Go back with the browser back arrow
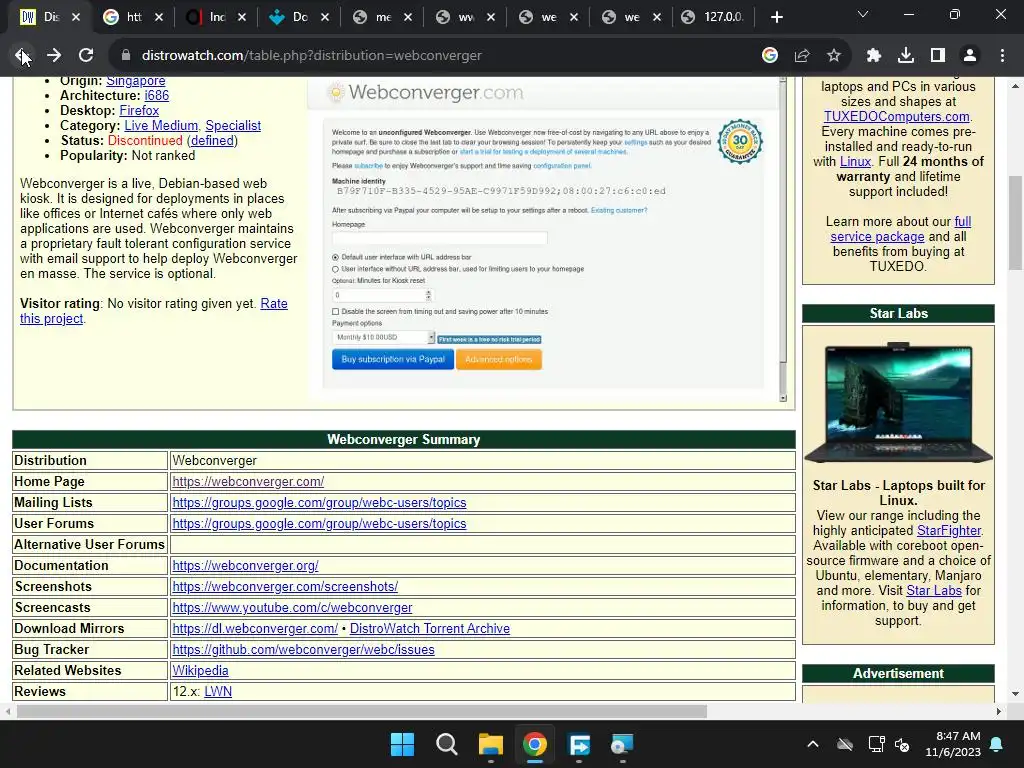The image size is (1024, 768). tap(22, 56)
